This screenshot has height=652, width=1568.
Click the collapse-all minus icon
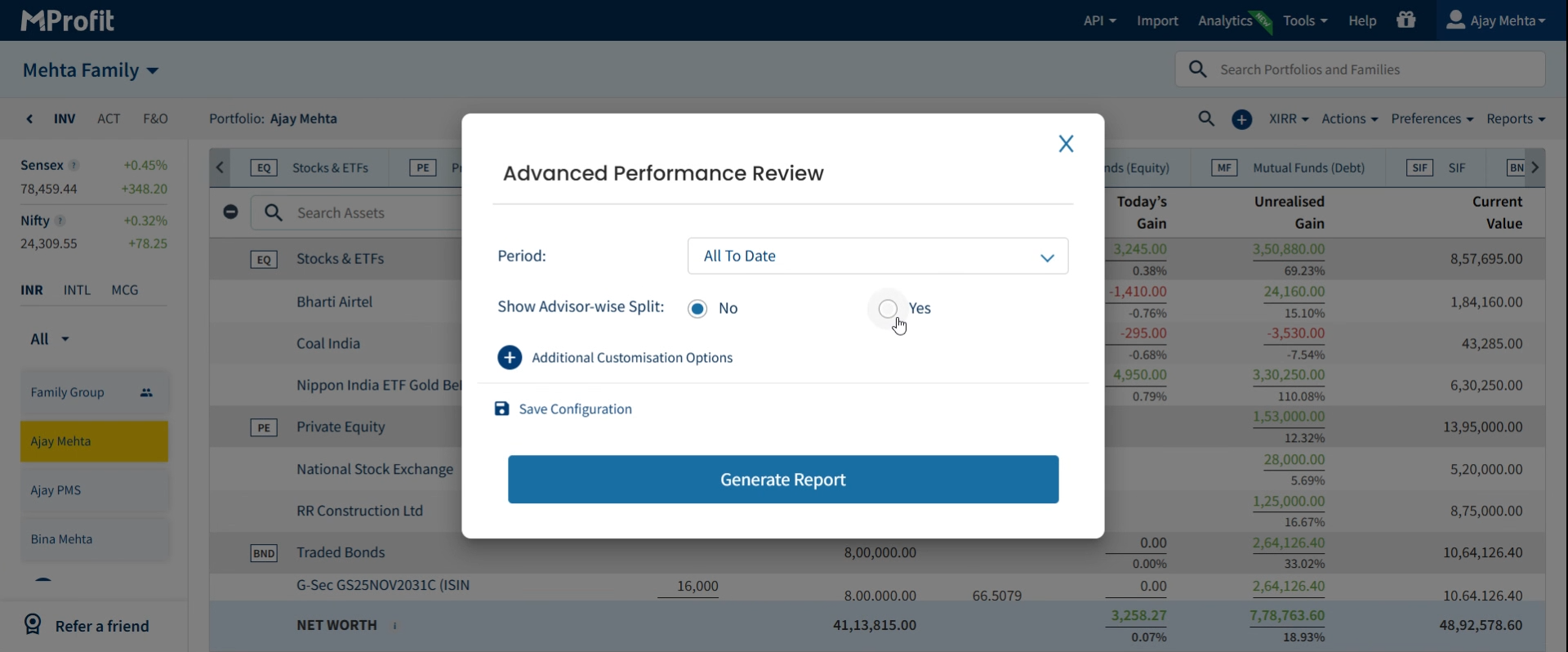click(230, 212)
